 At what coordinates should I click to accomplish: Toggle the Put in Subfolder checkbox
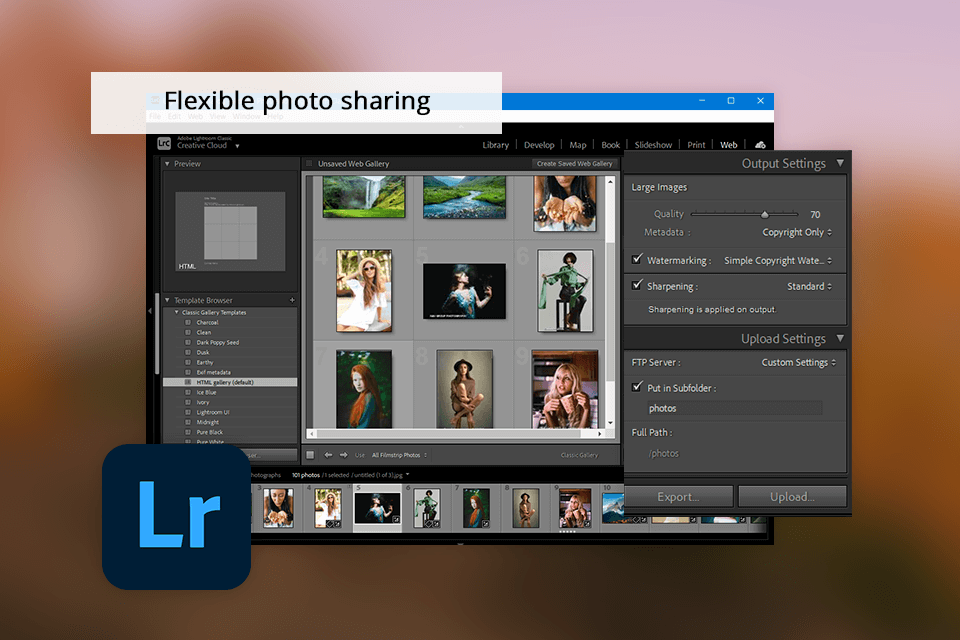click(637, 386)
